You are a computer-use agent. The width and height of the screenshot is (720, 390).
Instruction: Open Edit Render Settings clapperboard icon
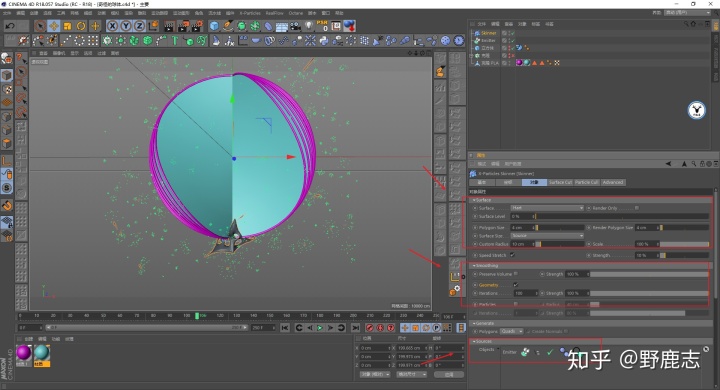click(197, 26)
